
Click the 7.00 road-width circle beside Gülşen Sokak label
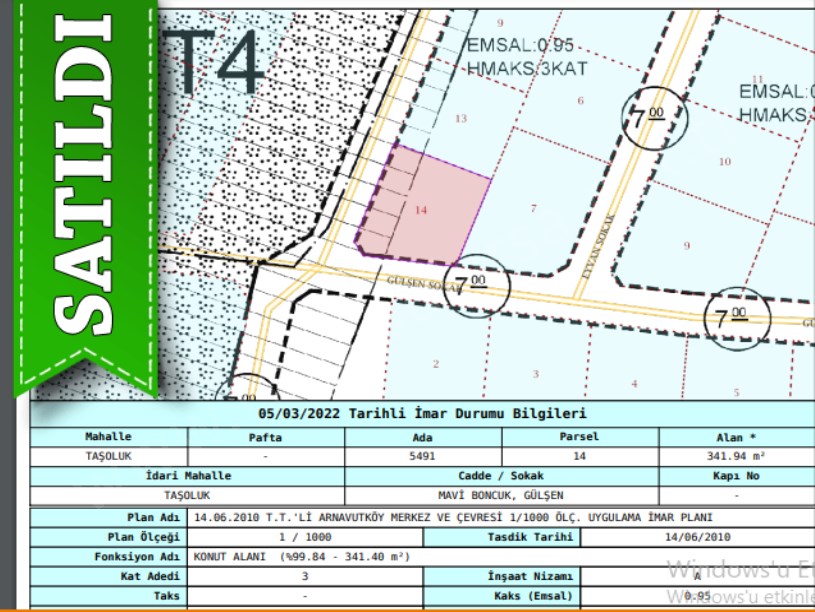(478, 285)
